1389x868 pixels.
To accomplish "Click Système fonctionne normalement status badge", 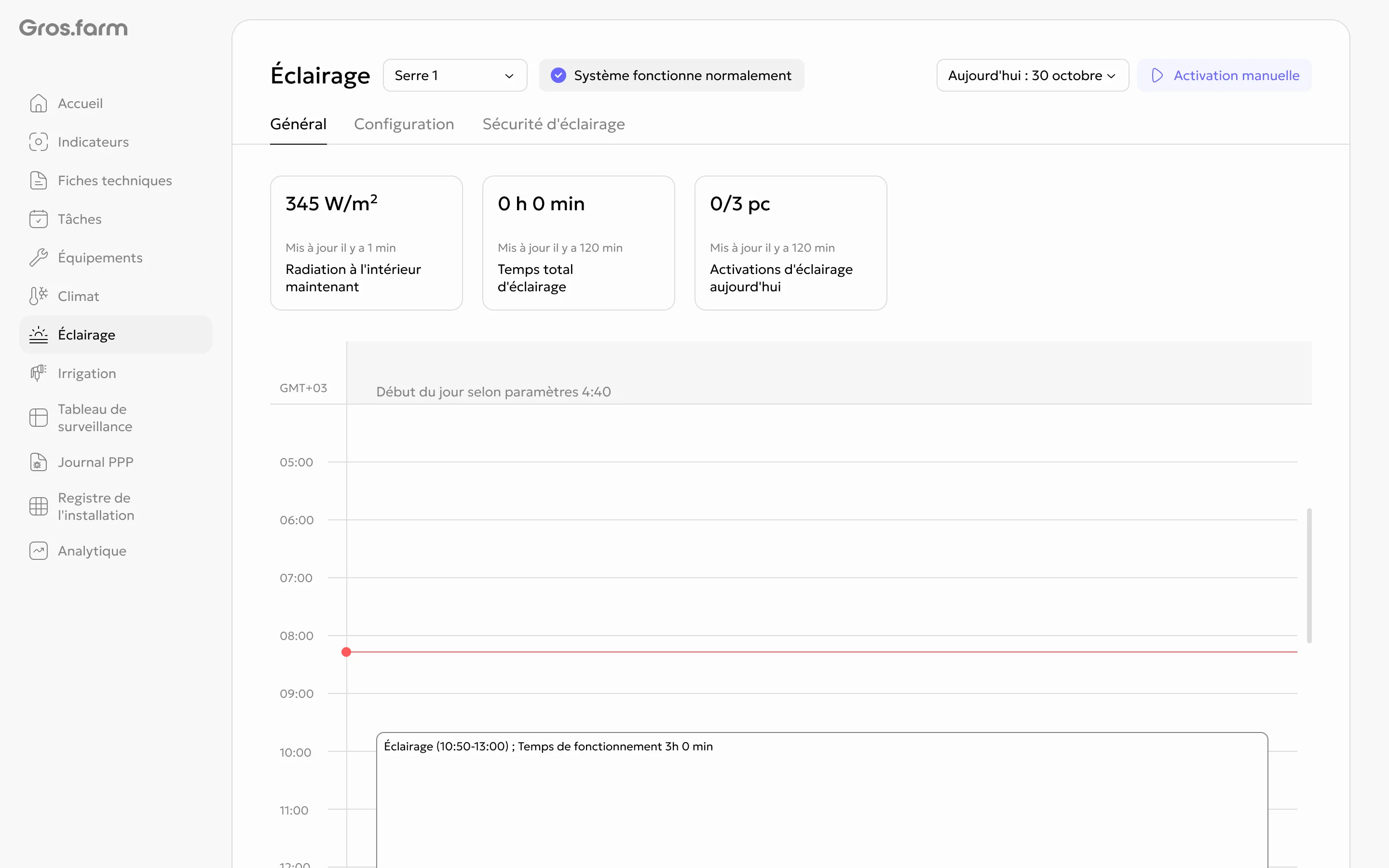I will 671,75.
